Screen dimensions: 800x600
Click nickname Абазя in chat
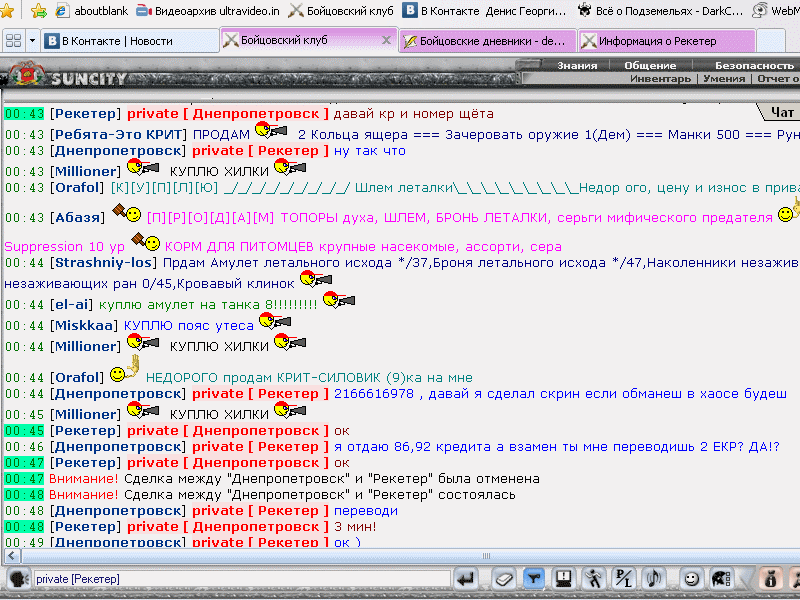point(77,217)
